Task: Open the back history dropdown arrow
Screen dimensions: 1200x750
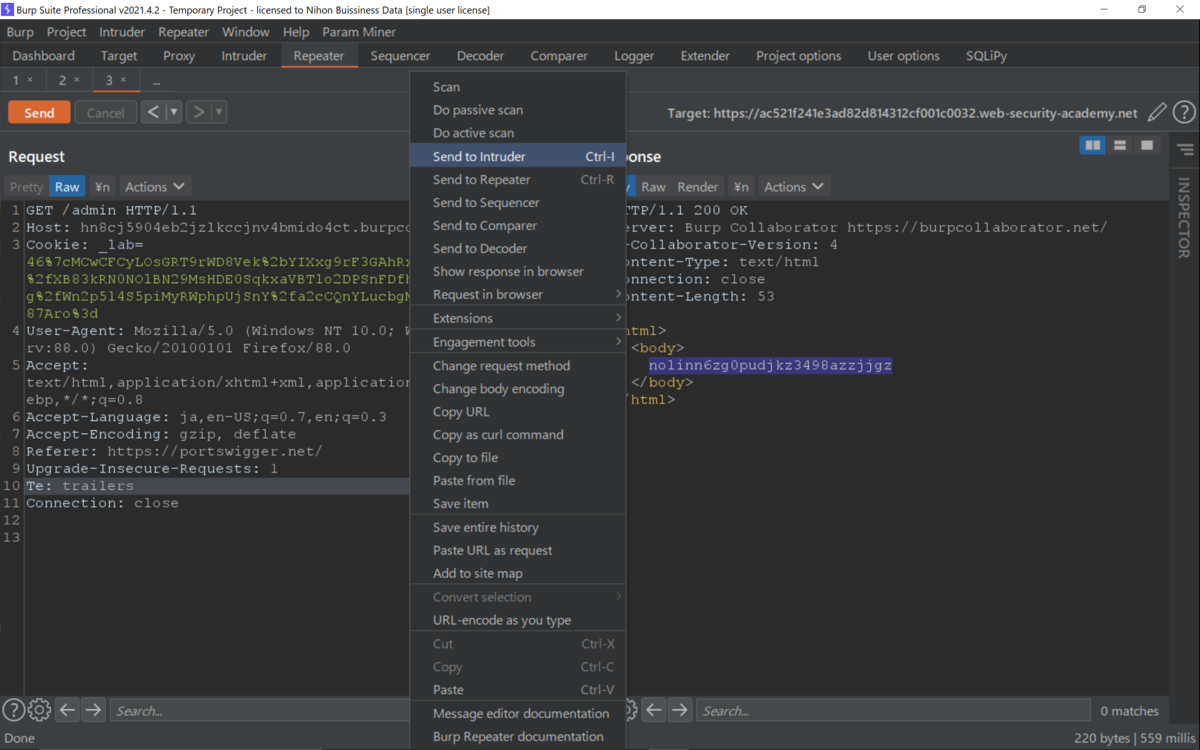Action: [x=174, y=112]
